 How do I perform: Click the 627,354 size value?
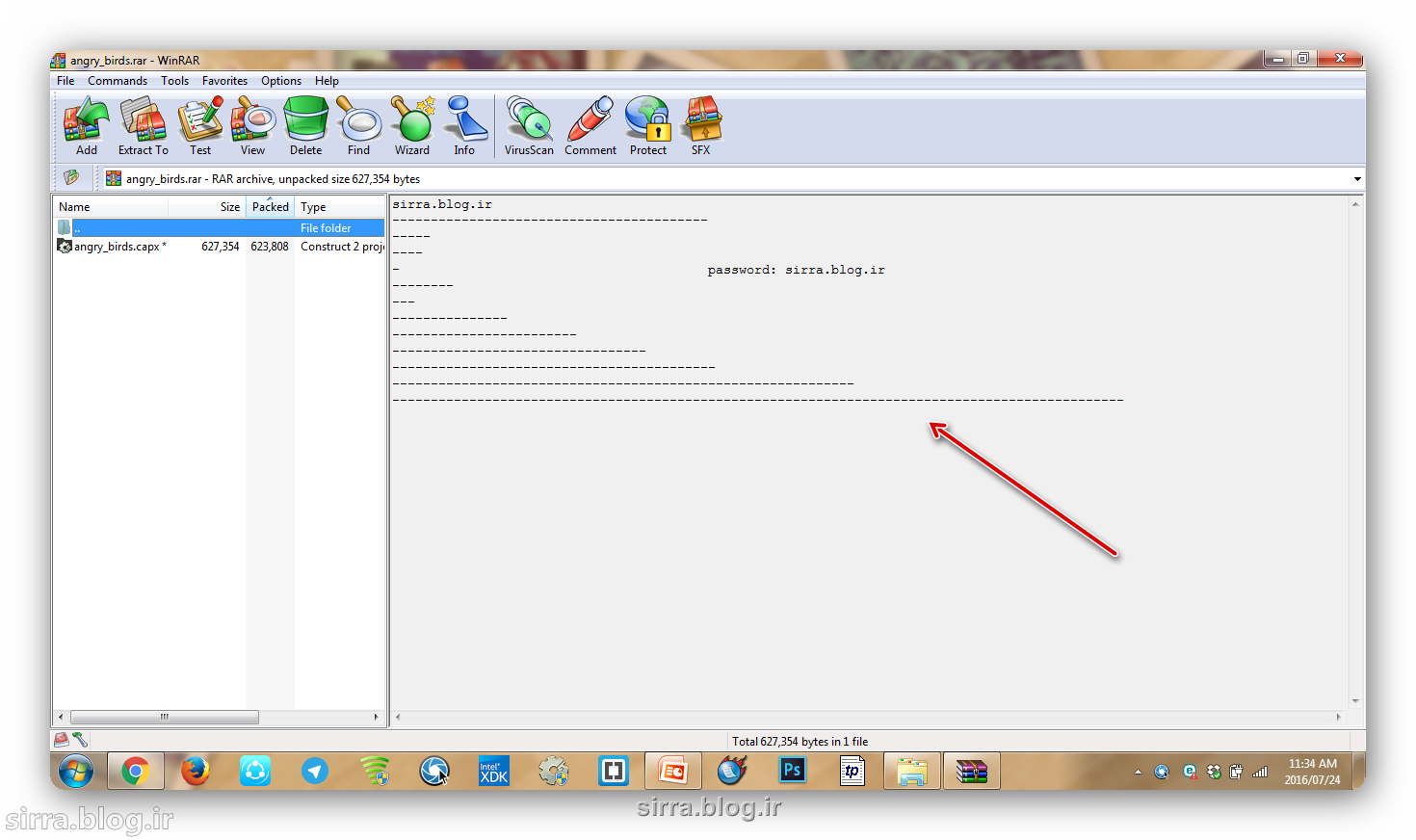click(x=221, y=247)
